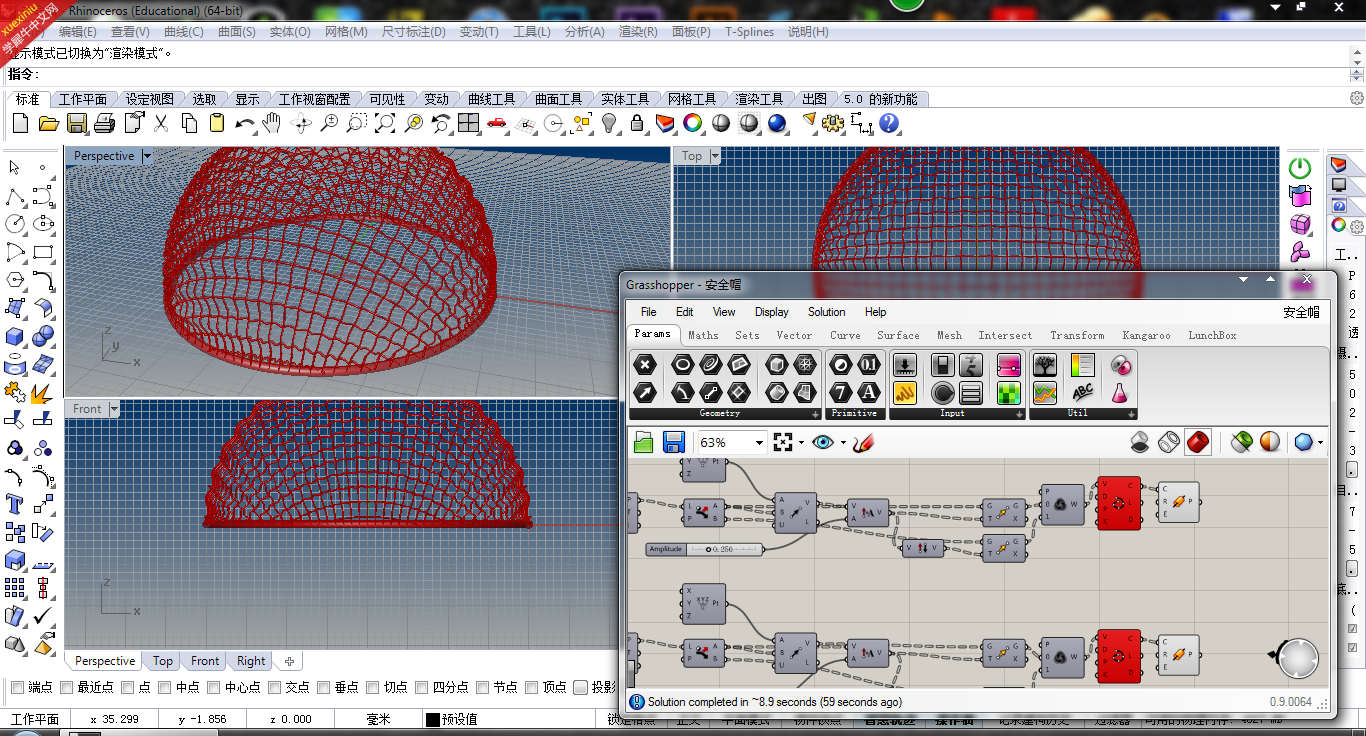Open the zoom extents dropdown arrow in Grasshopper

click(801, 442)
